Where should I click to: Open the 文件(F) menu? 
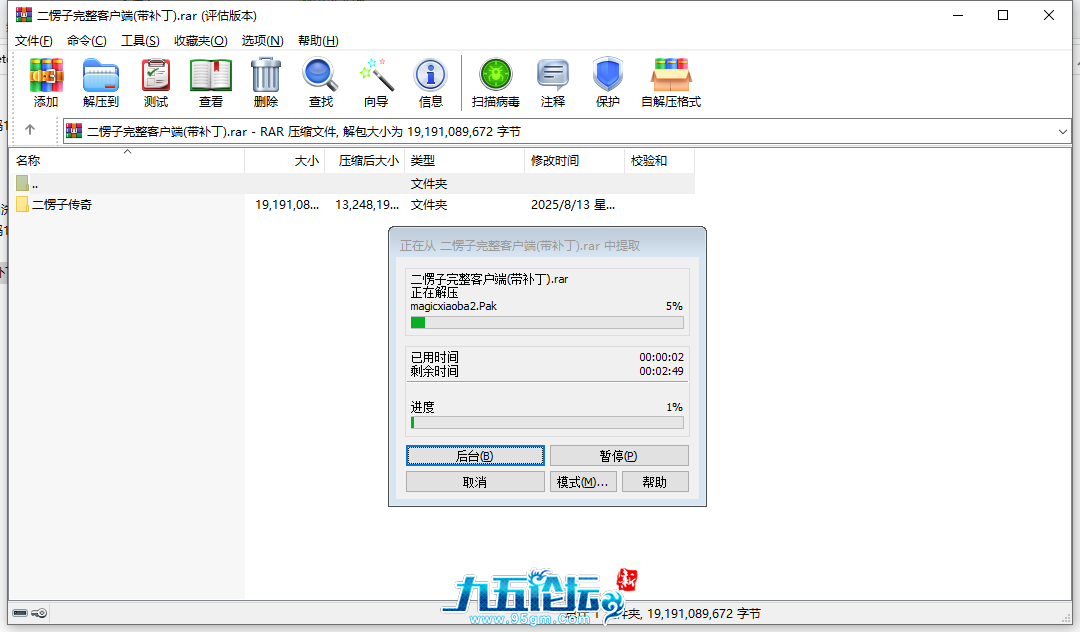(33, 40)
